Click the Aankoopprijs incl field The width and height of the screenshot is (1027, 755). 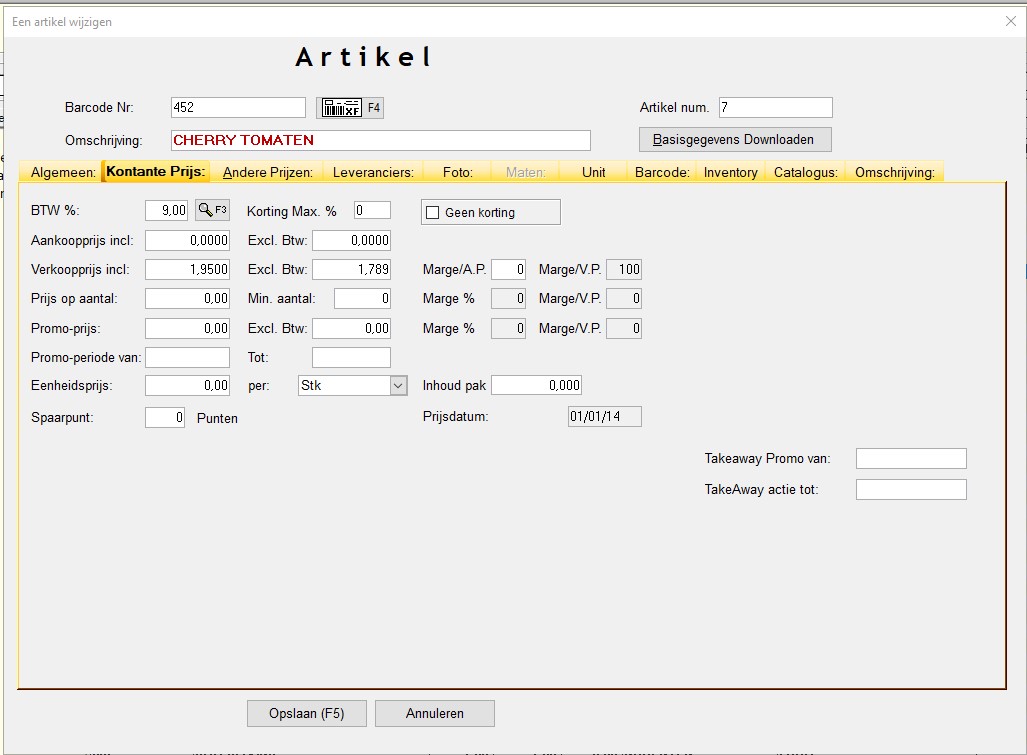[x=187, y=240]
